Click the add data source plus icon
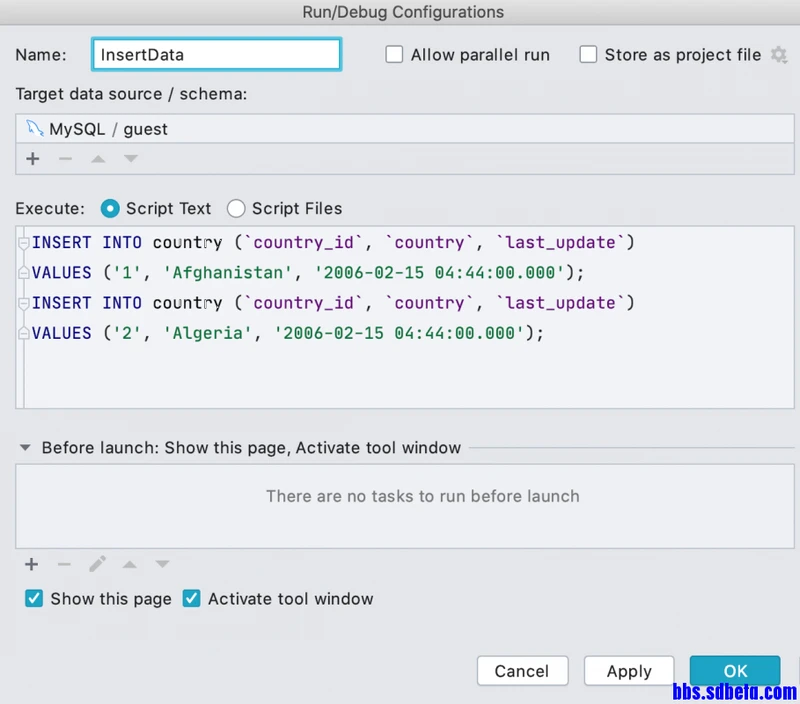800x704 pixels. pos(33,159)
